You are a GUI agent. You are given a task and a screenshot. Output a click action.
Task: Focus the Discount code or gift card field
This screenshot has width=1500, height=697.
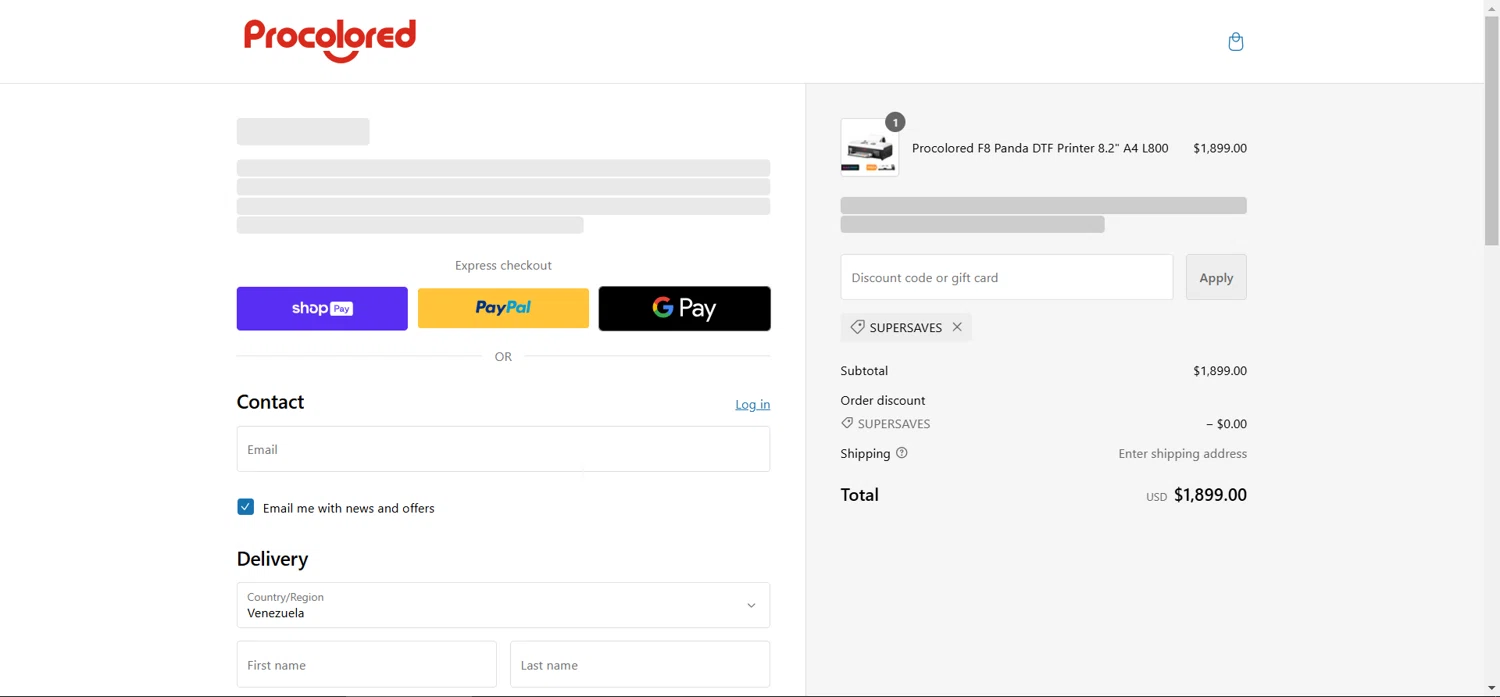pyautogui.click(x=1007, y=277)
